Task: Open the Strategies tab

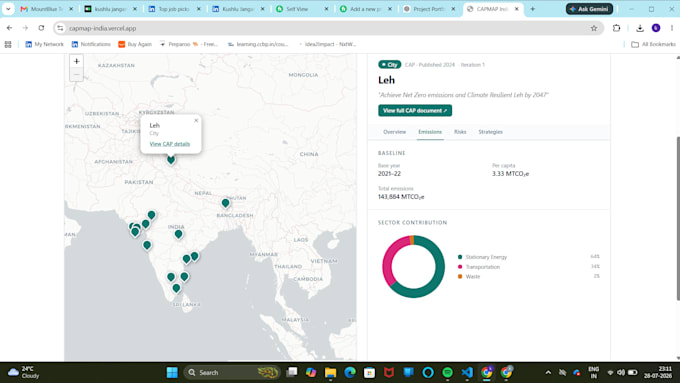Action: [x=490, y=132]
